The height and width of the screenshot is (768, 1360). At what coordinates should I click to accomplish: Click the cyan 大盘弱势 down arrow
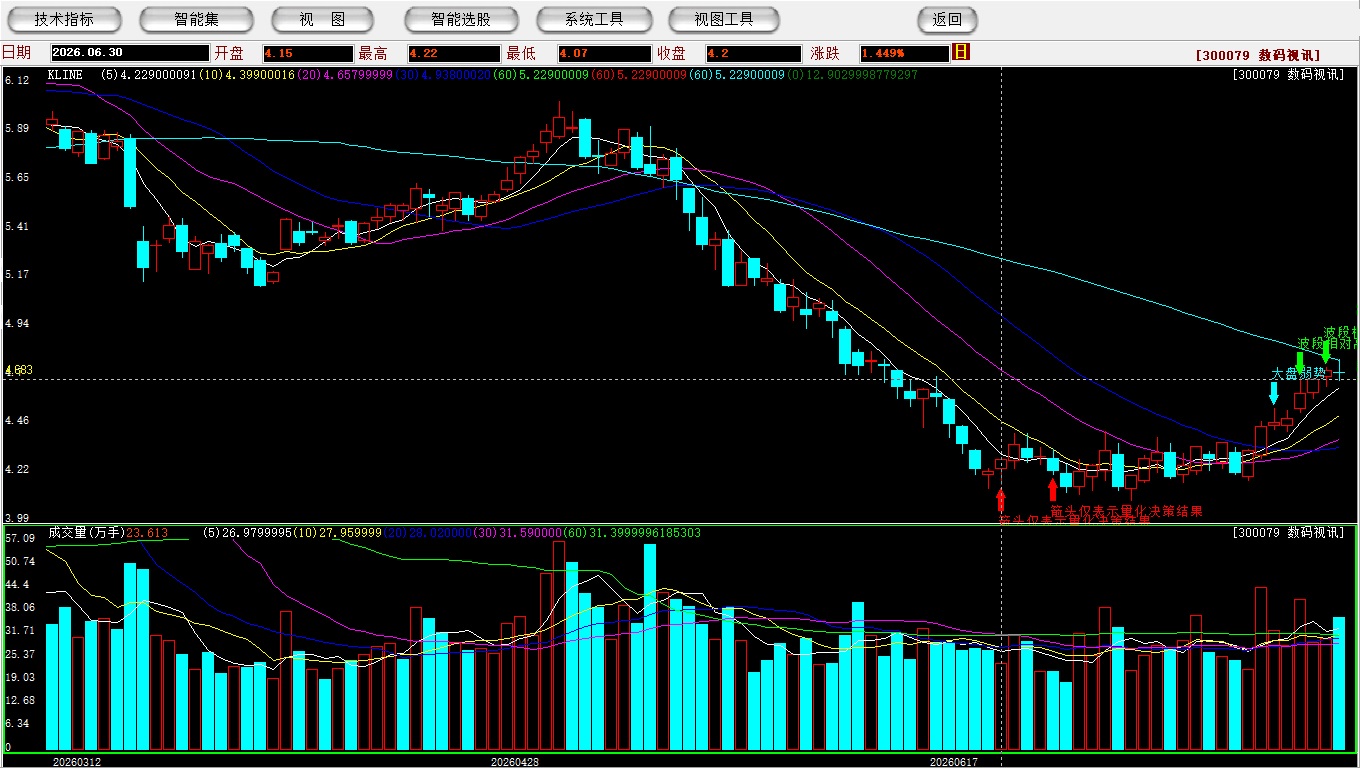(1273, 393)
